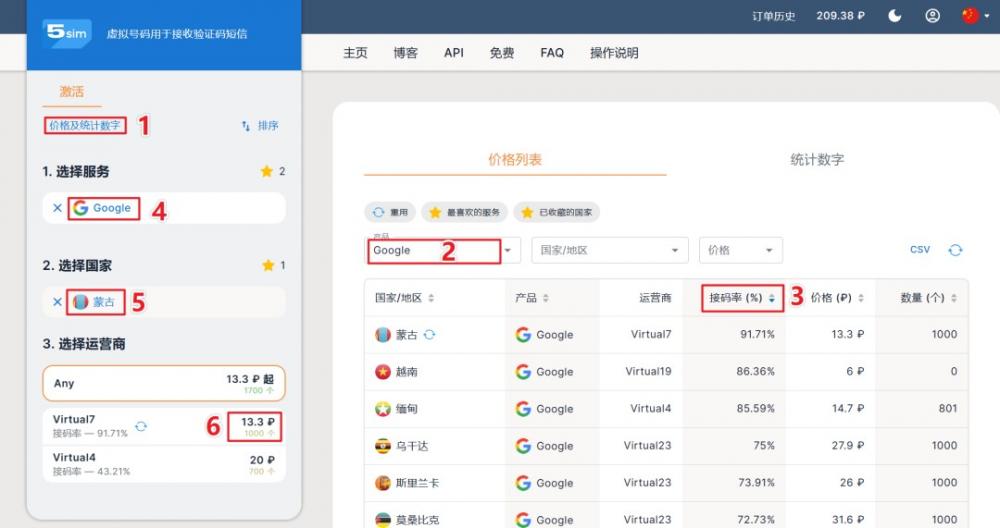The height and width of the screenshot is (528, 1000).
Task: Click the selected Google service chip
Action: (103, 208)
